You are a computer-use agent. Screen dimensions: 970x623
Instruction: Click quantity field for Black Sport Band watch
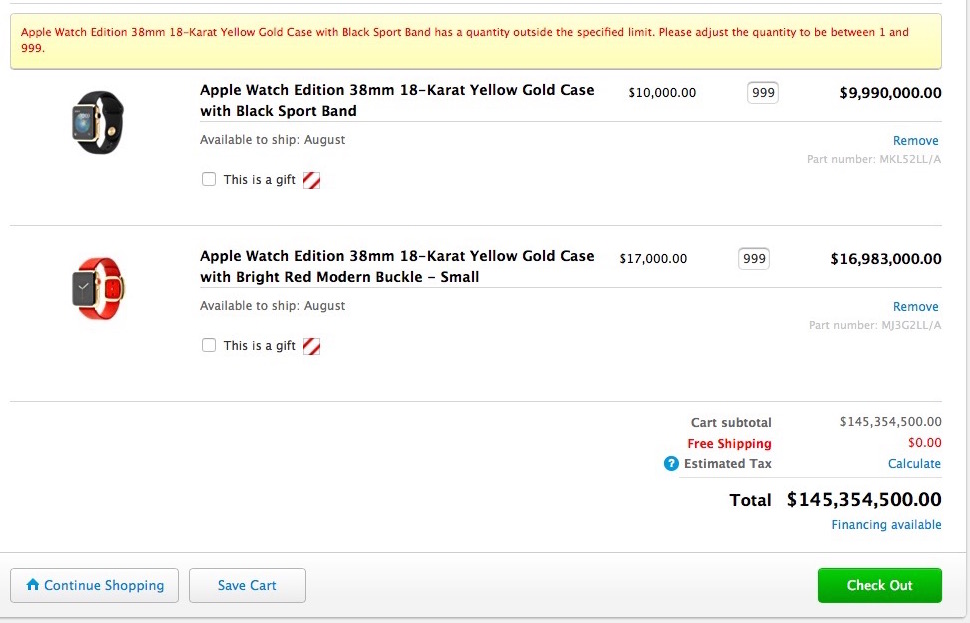click(x=763, y=93)
